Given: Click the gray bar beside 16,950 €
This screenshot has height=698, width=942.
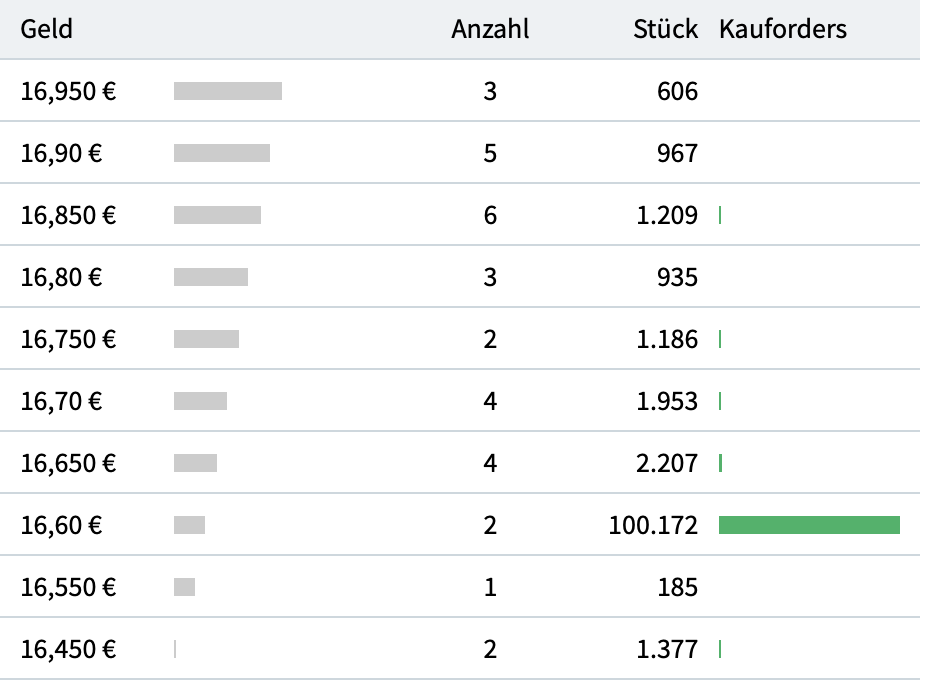Looking at the screenshot, I should (228, 92).
